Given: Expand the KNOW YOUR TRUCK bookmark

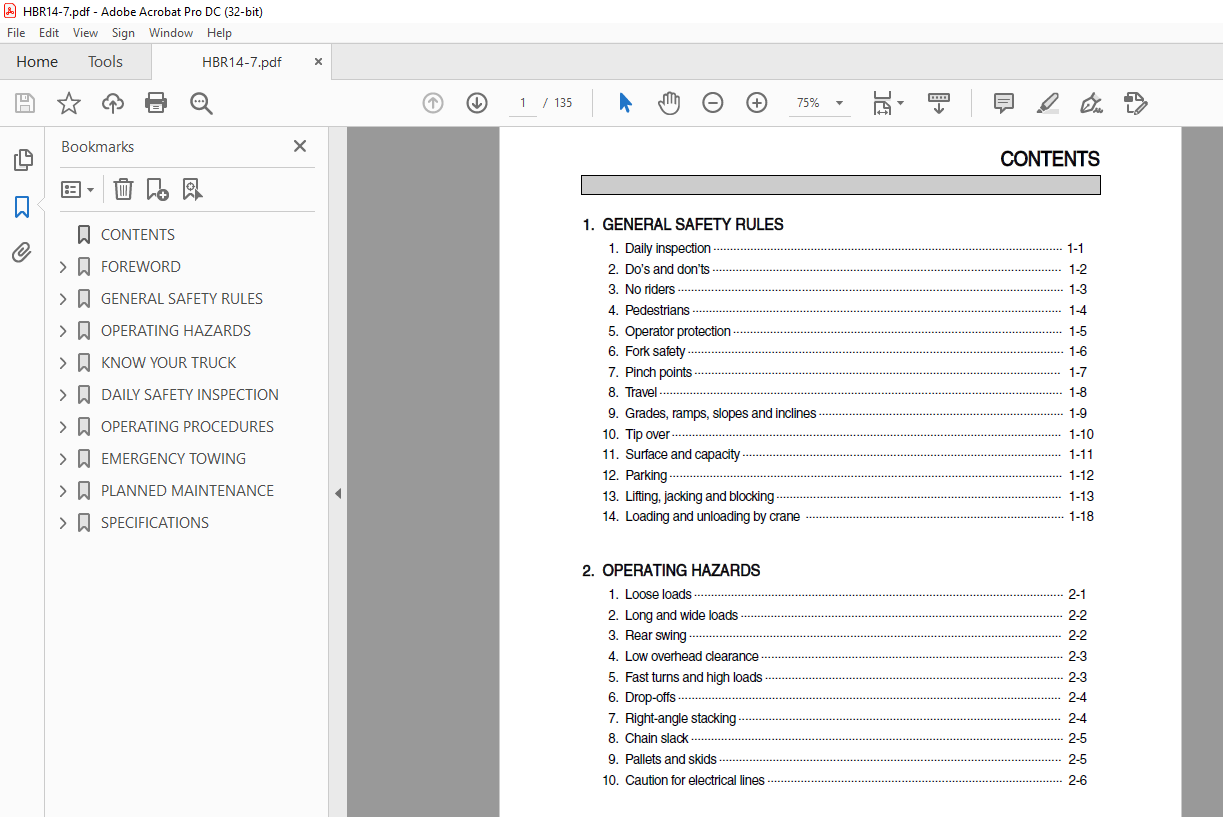Looking at the screenshot, I should [63, 363].
